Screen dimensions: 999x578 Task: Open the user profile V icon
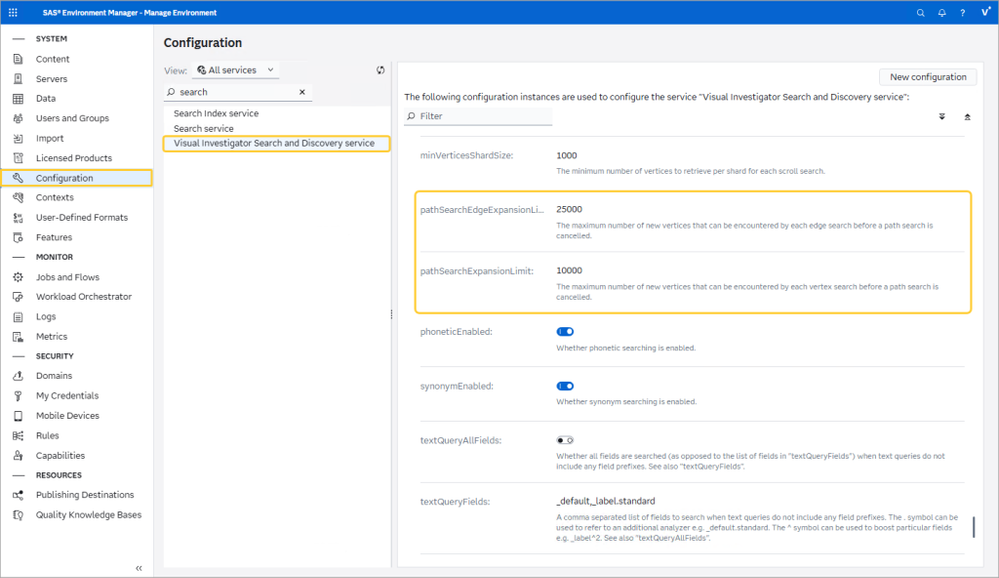[985, 12]
